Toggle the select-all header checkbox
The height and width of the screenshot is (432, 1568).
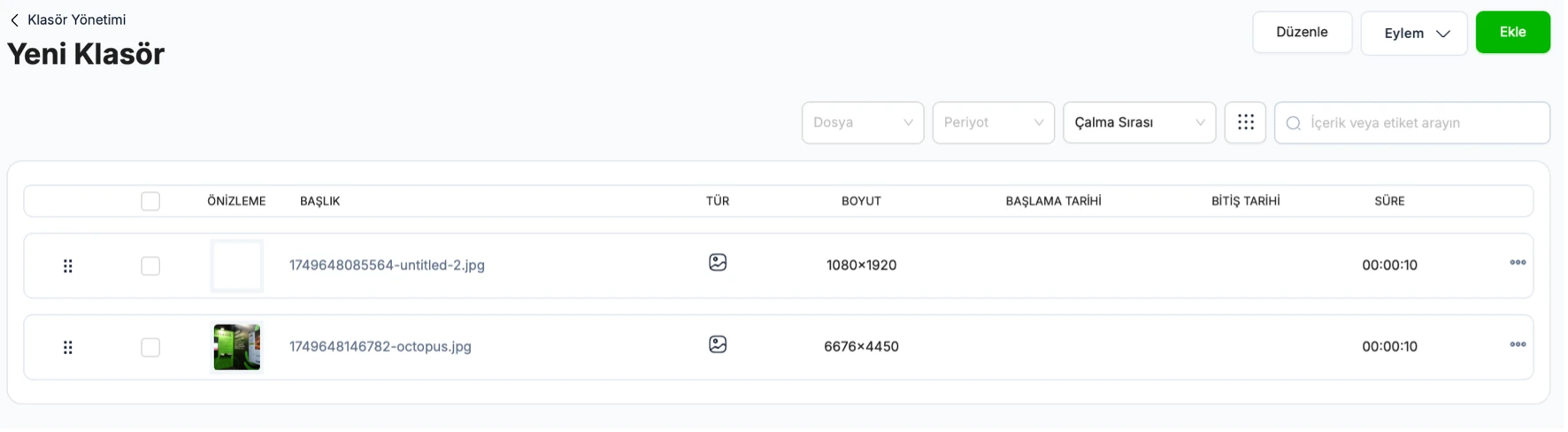pos(150,201)
